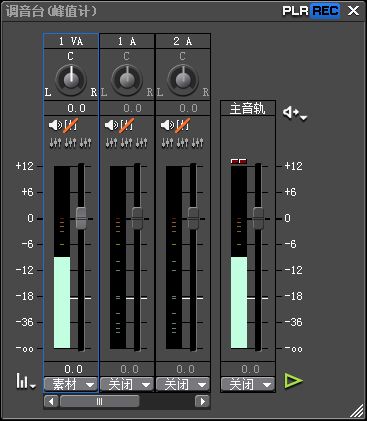Select the 2 A track header
This screenshot has width=367, height=421.
pos(183,41)
